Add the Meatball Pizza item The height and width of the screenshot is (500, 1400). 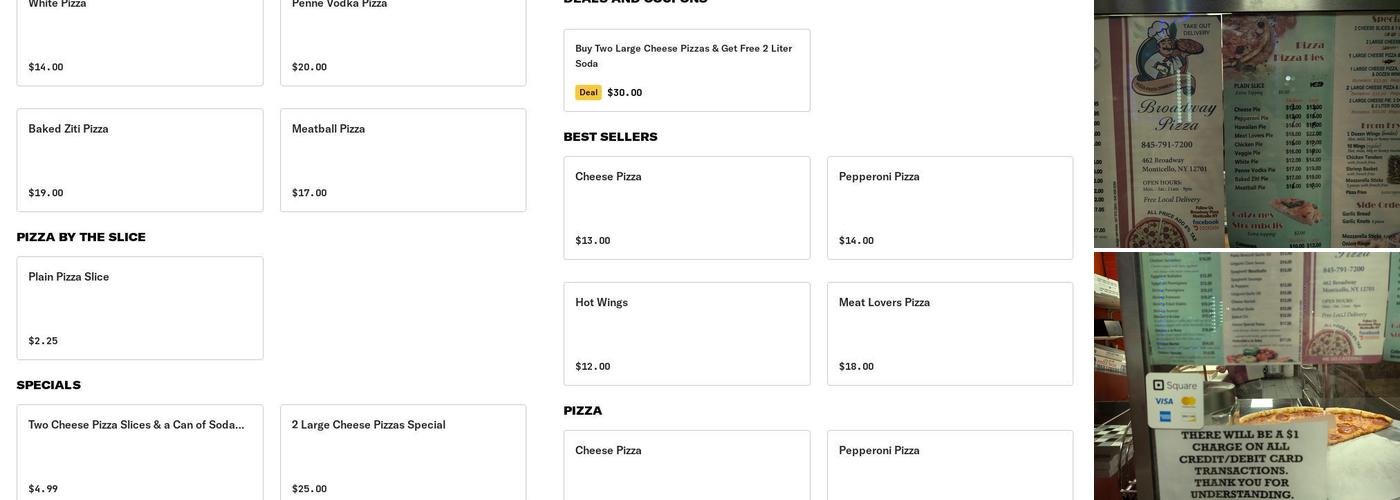(403, 160)
